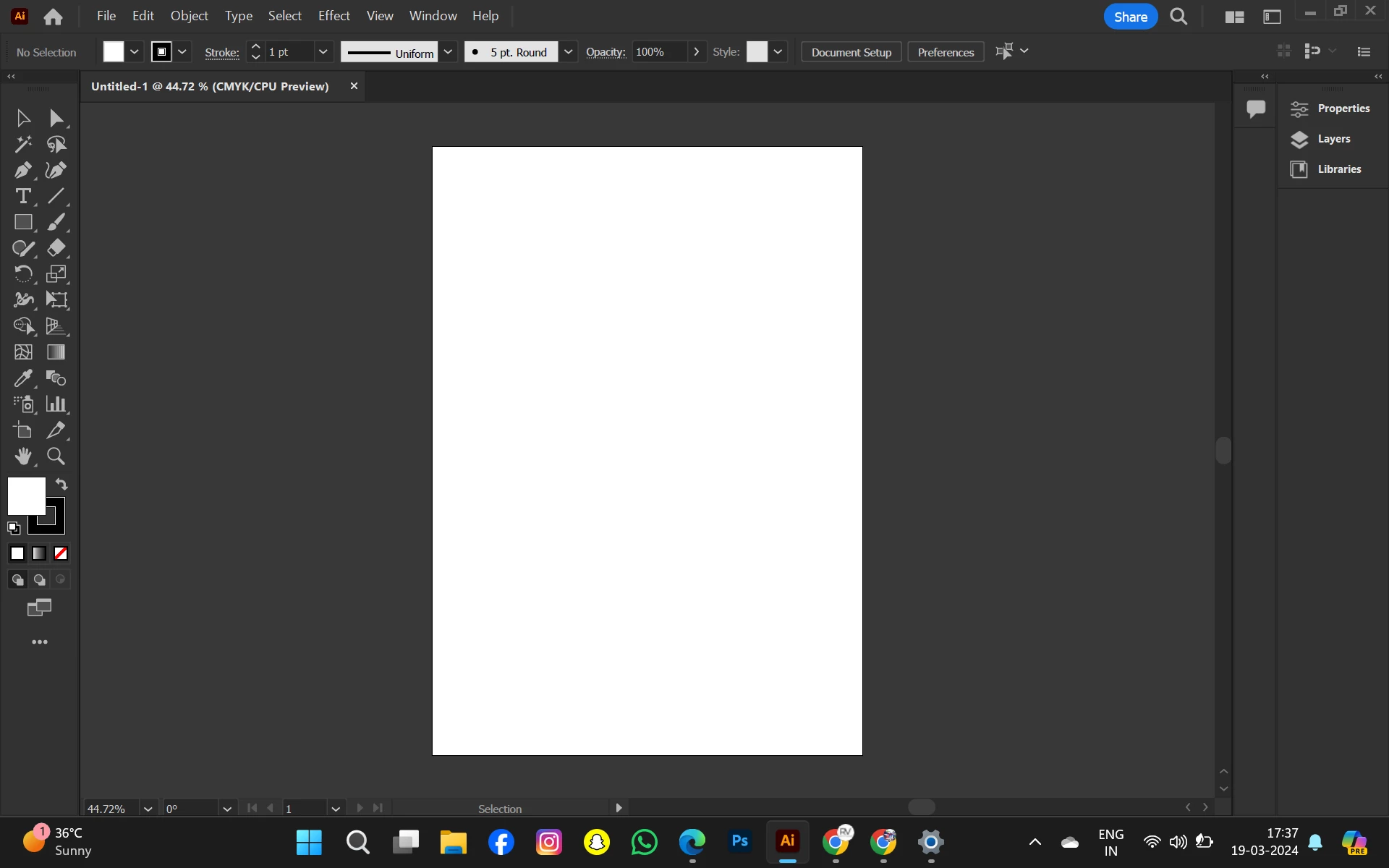1389x868 pixels.
Task: Set paint to None mode
Action: pyautogui.click(x=61, y=553)
